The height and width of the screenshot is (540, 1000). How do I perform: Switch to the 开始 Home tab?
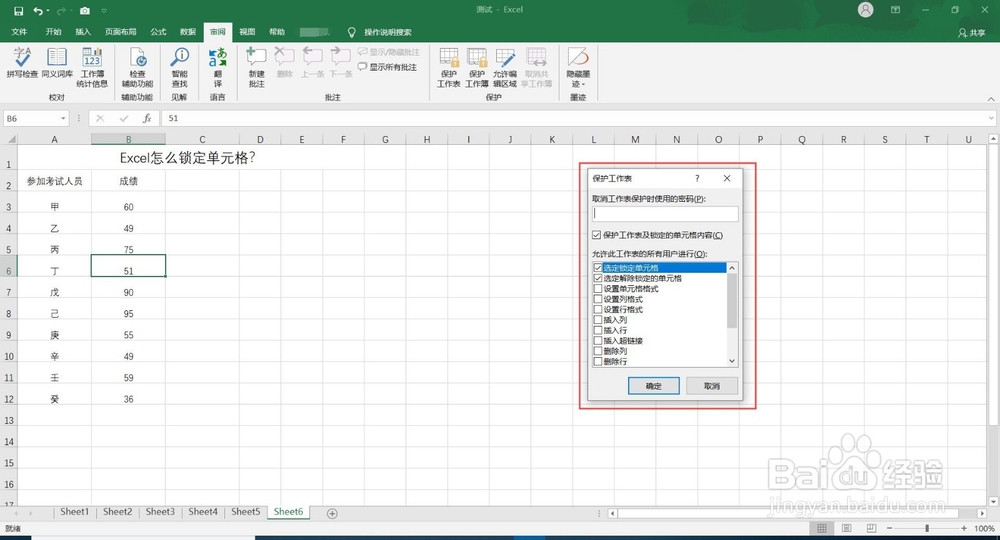point(54,32)
